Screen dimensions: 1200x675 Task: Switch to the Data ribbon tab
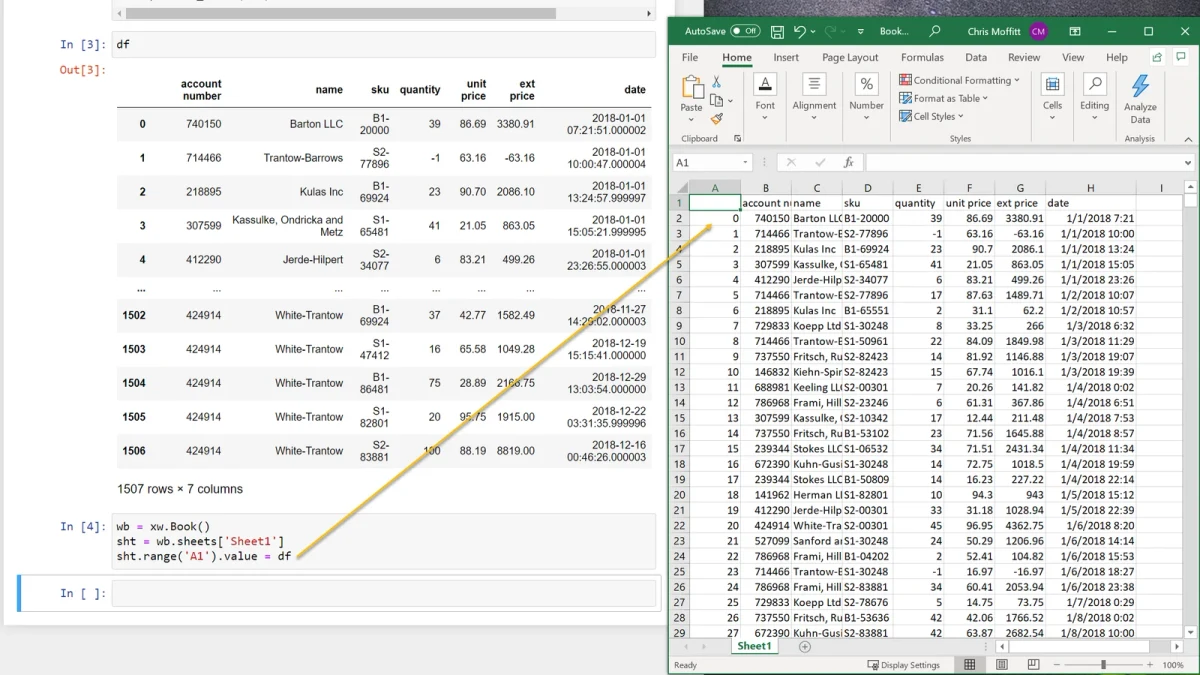click(976, 58)
